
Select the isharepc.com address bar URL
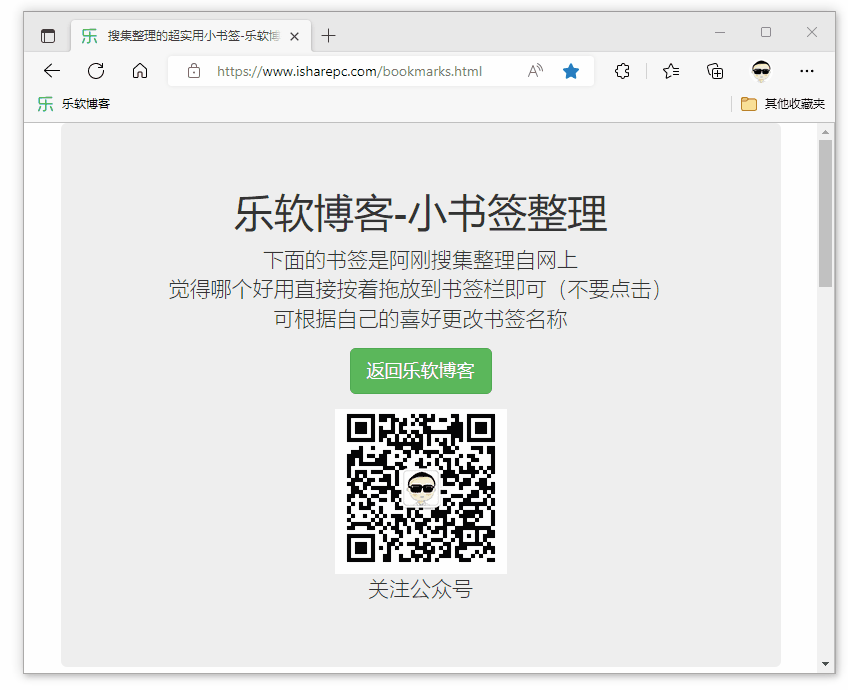point(349,71)
